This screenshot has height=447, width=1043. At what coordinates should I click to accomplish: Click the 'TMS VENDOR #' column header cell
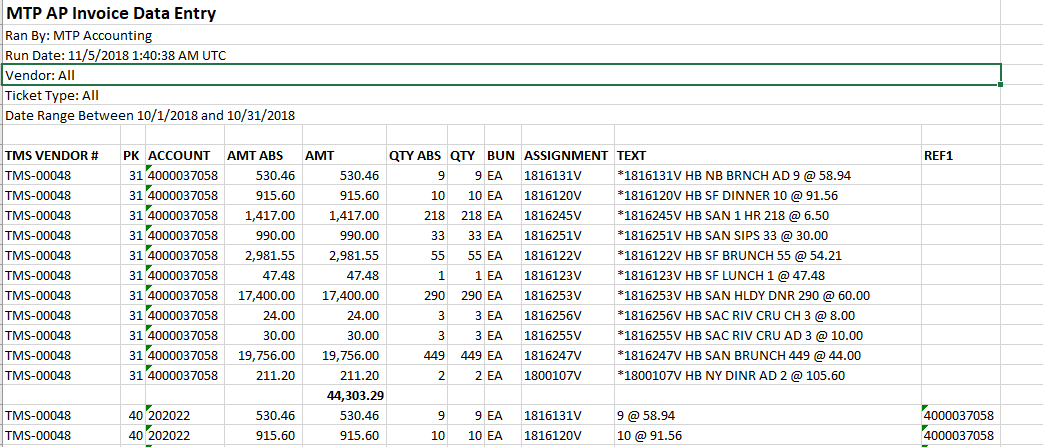point(52,155)
